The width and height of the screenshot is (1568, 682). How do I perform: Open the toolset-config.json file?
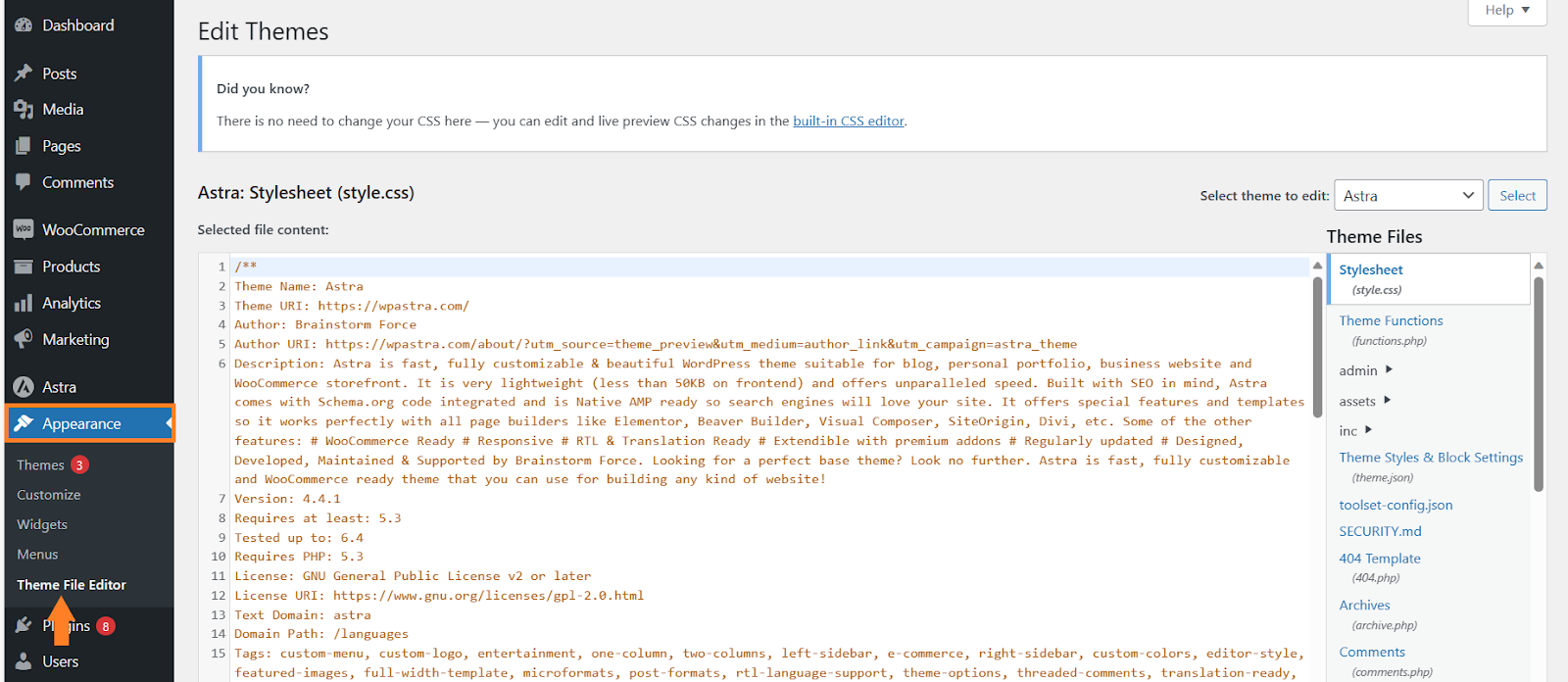point(1396,505)
